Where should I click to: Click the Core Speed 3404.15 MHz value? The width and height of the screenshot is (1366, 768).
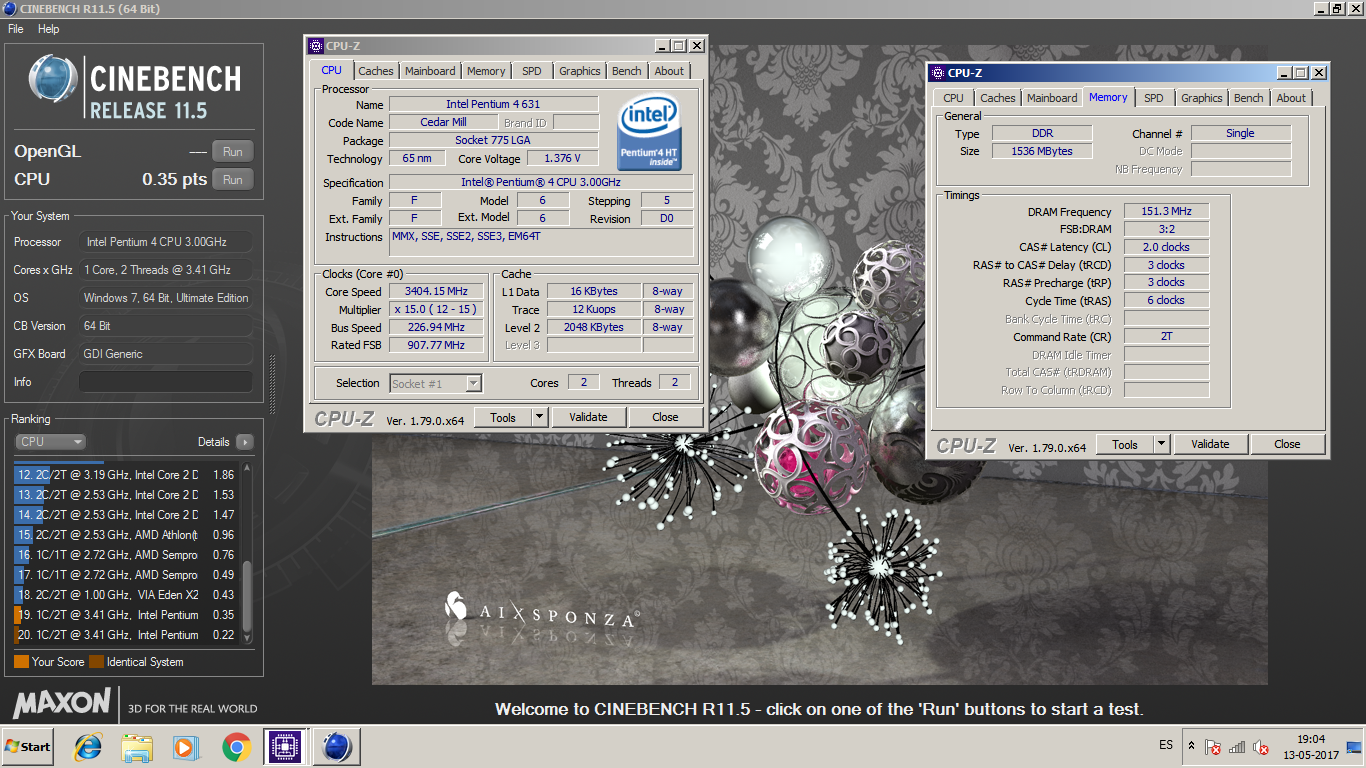(437, 291)
